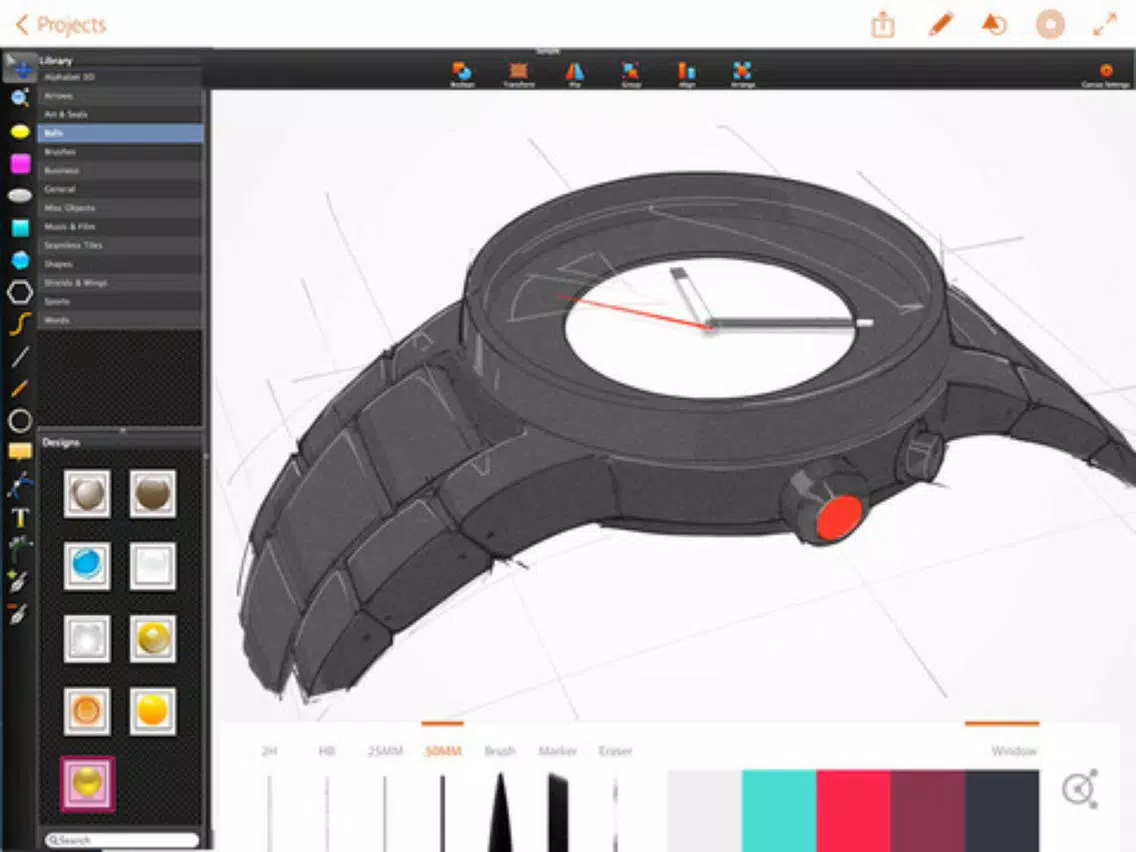Pick the turquoise color swatch
The image size is (1136, 852).
coord(779,811)
